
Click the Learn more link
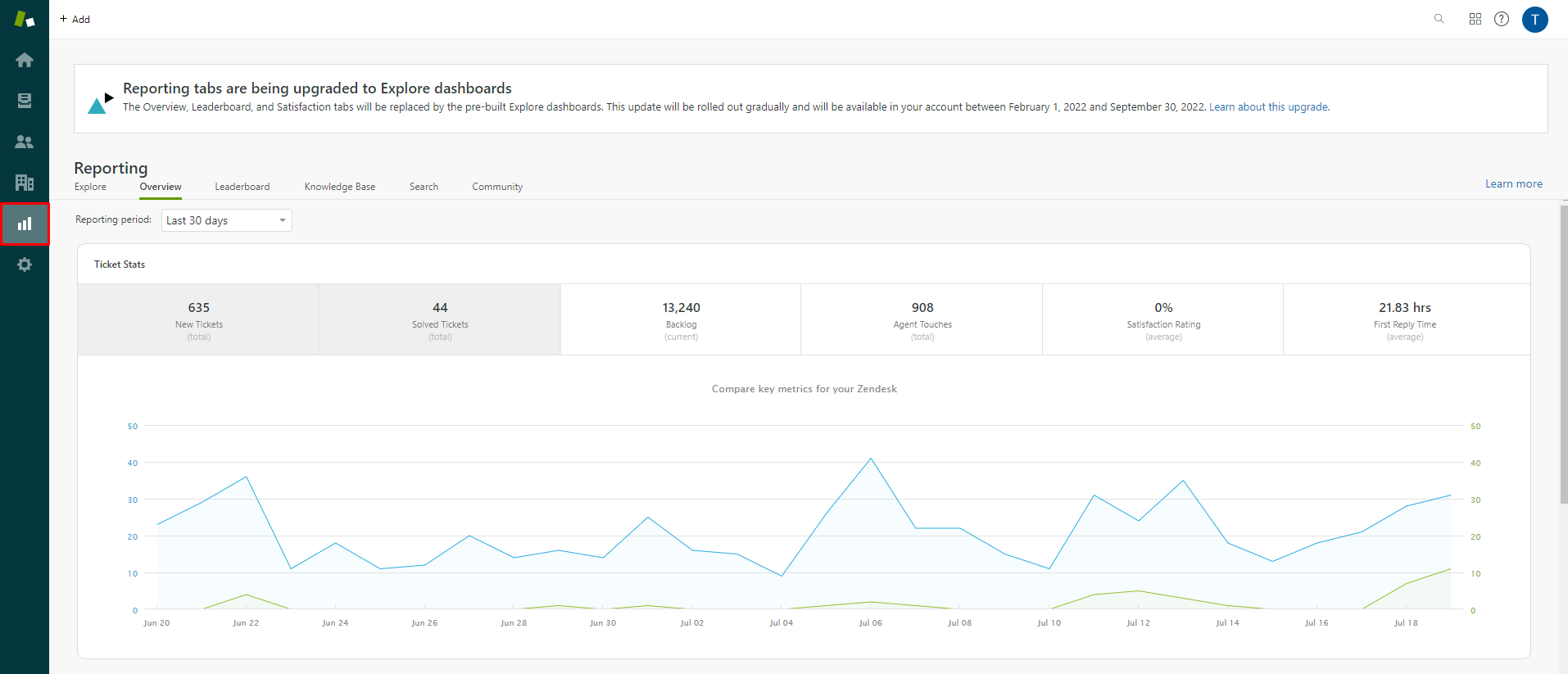click(1514, 184)
